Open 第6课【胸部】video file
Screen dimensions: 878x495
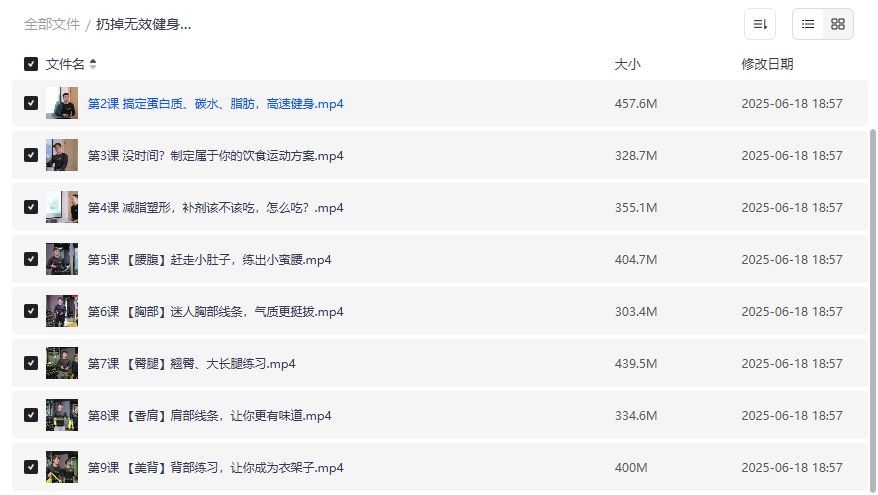[216, 312]
